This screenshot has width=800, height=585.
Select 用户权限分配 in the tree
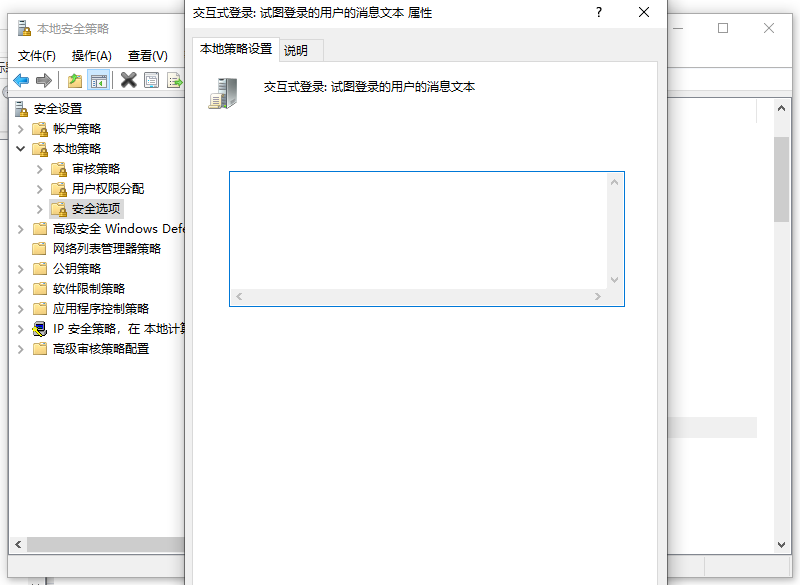tap(107, 188)
